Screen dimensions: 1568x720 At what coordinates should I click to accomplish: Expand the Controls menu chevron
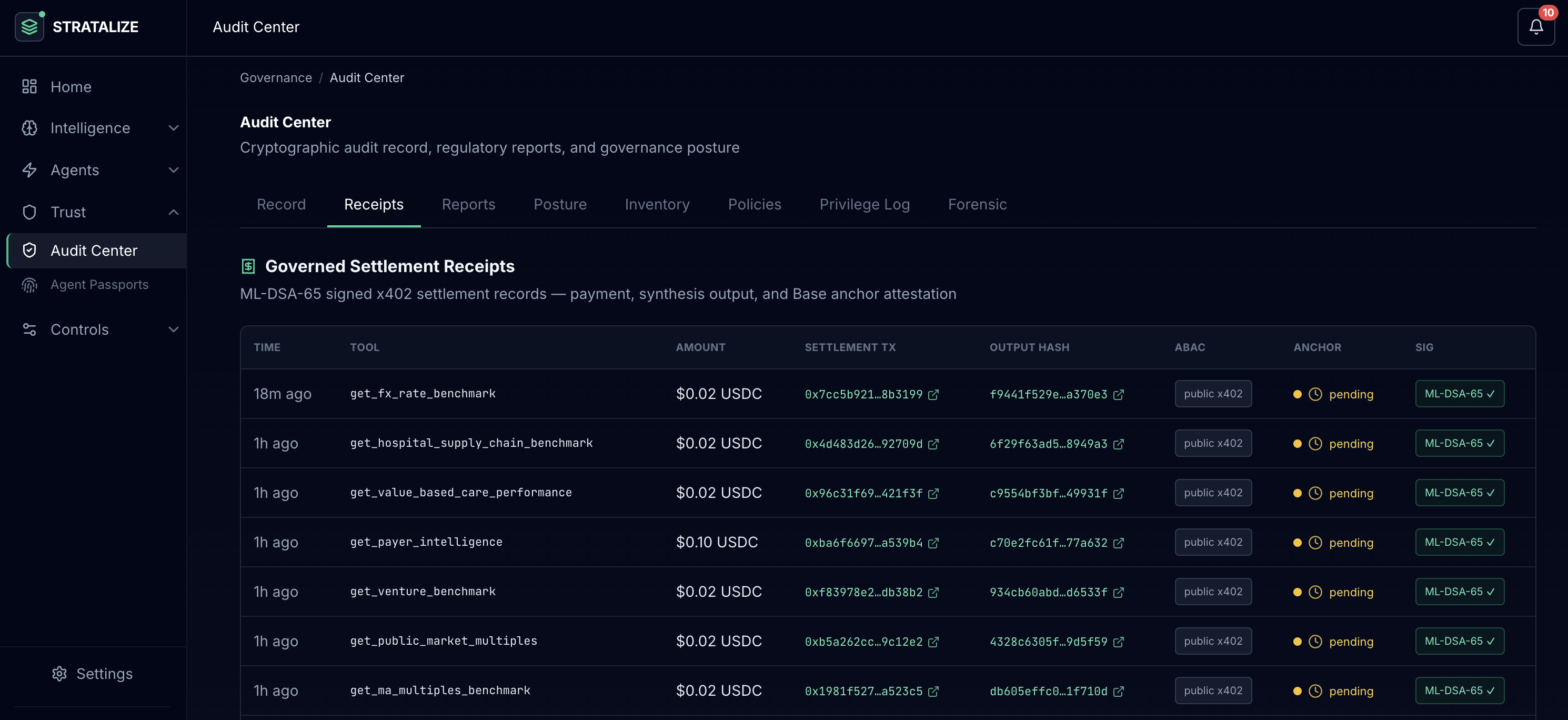pos(174,329)
